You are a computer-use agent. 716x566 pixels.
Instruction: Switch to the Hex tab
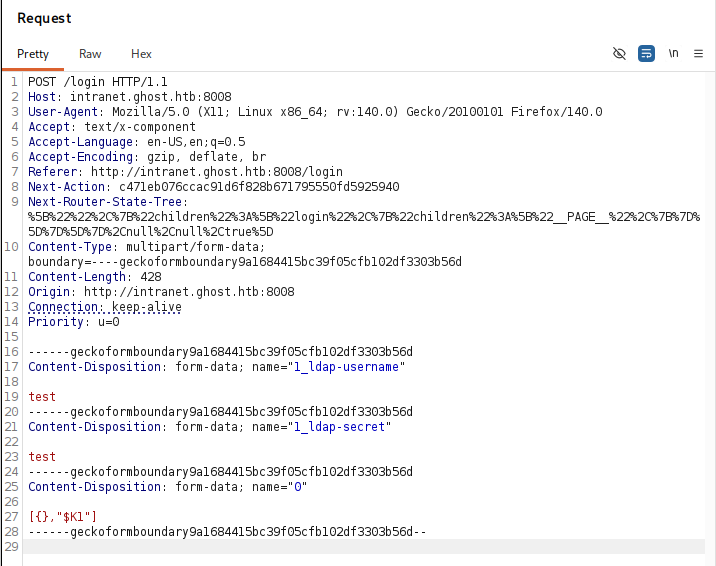tap(141, 54)
